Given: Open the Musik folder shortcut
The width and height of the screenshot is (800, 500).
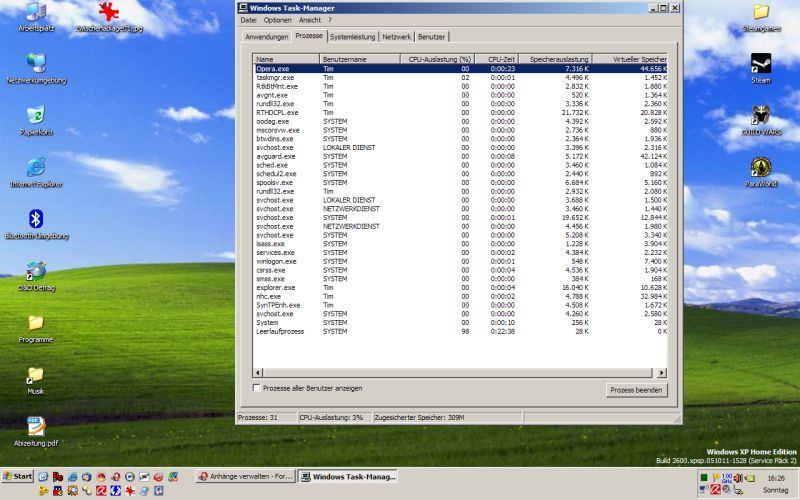Looking at the screenshot, I should coord(36,381).
